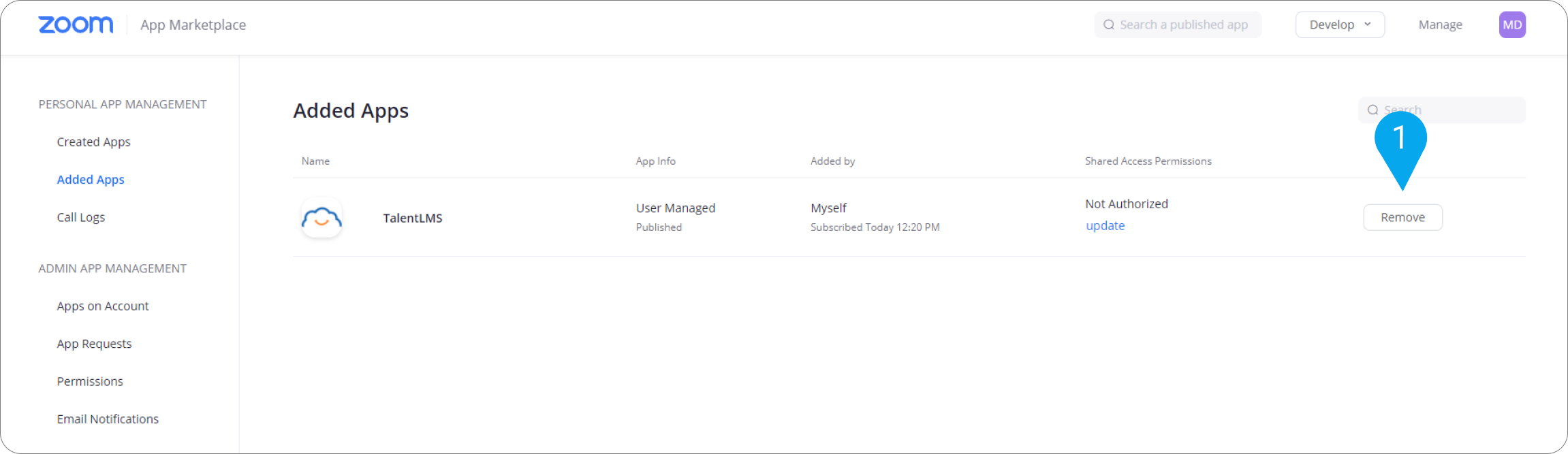Click the Name column header

click(315, 161)
